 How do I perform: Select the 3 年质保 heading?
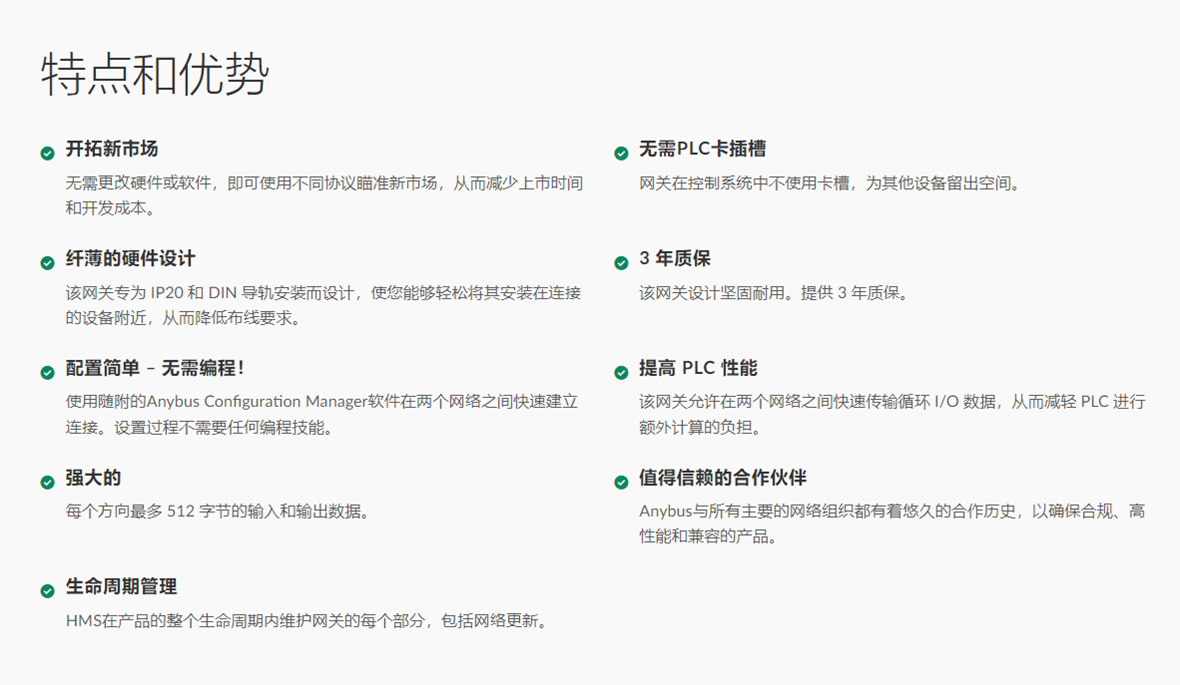pyautogui.click(x=675, y=259)
